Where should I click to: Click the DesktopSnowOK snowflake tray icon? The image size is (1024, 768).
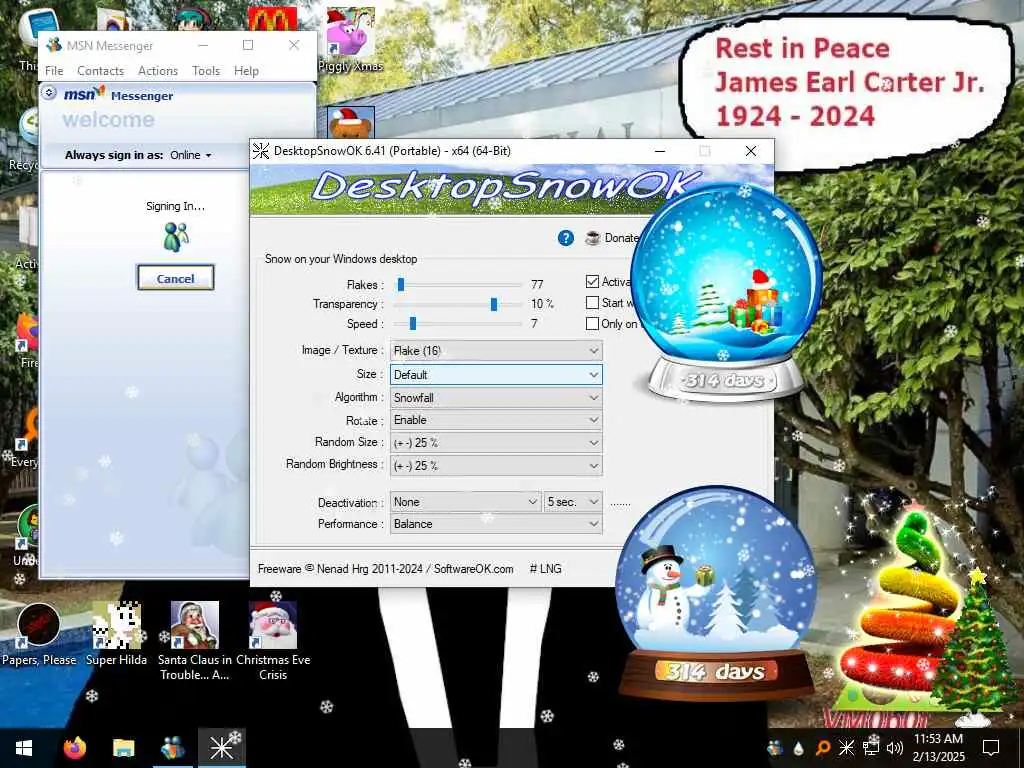846,748
